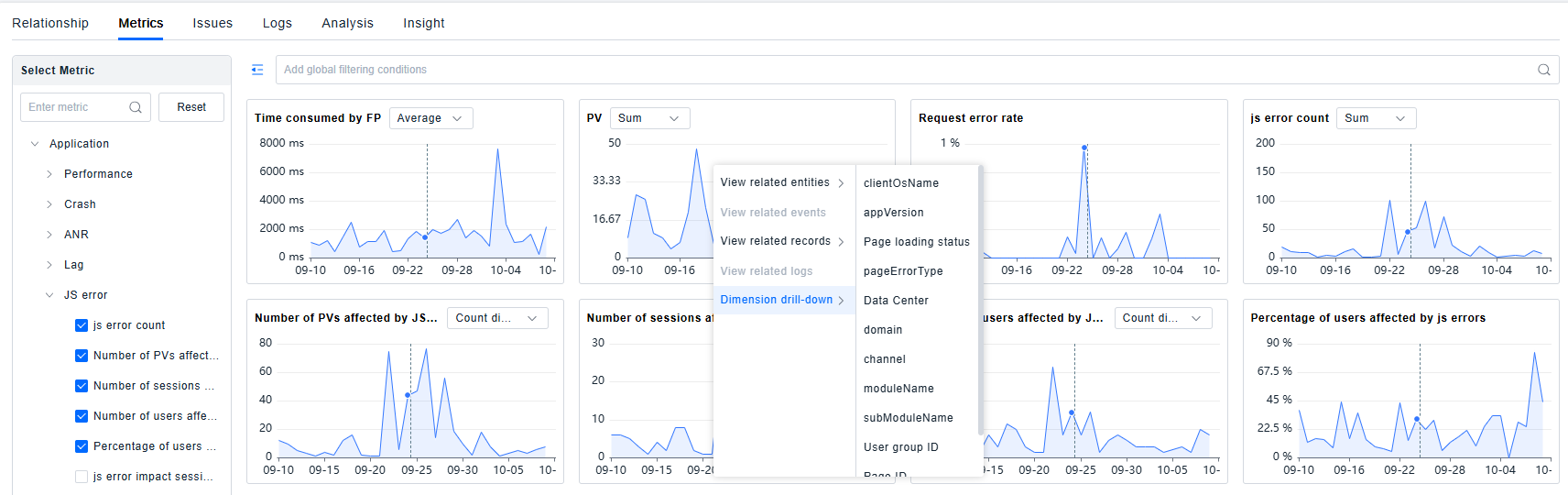Enable js error impact sessions checkbox
1568x495 pixels.
82,477
